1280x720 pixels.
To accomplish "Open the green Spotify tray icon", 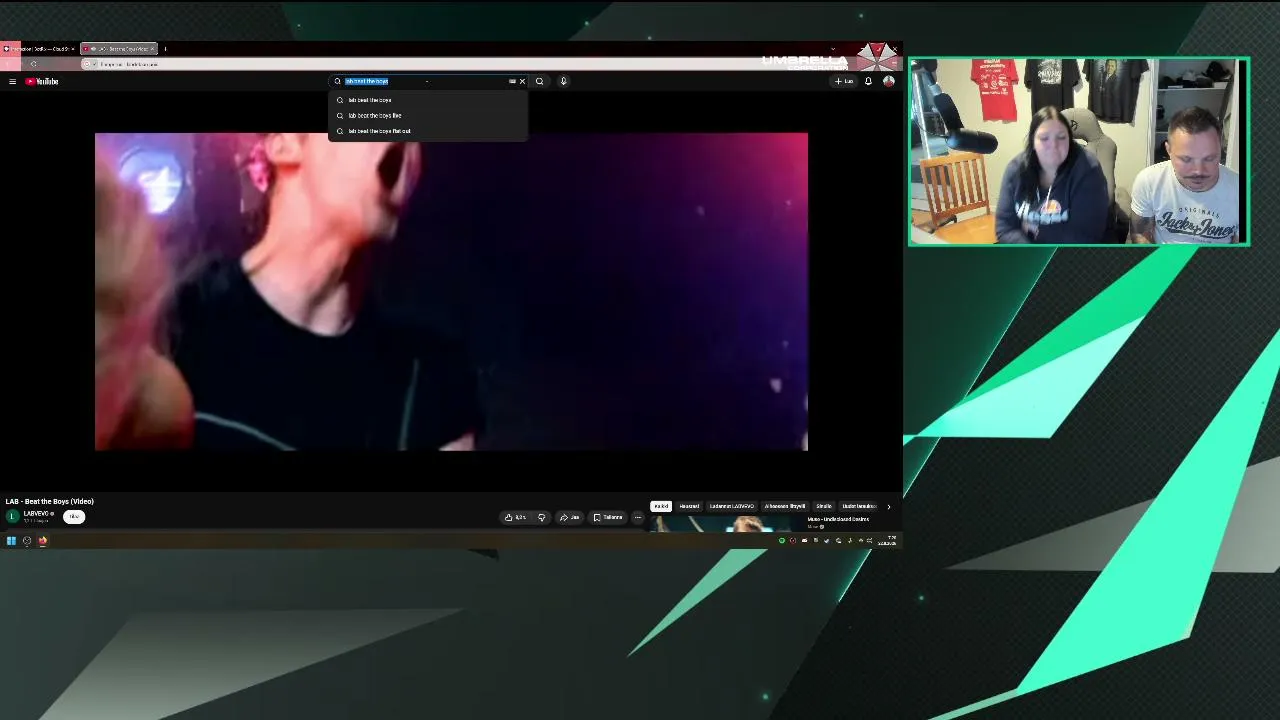I will pos(782,541).
